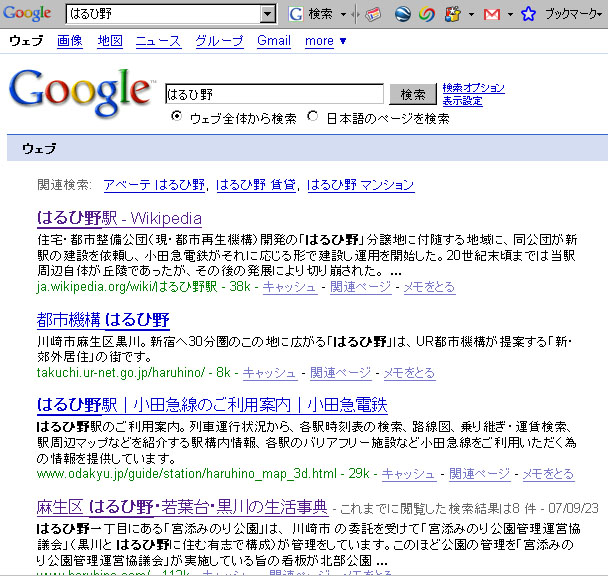Screen dimensions: 608x576
Task: Switch to the 地図 tab
Action: coord(110,41)
